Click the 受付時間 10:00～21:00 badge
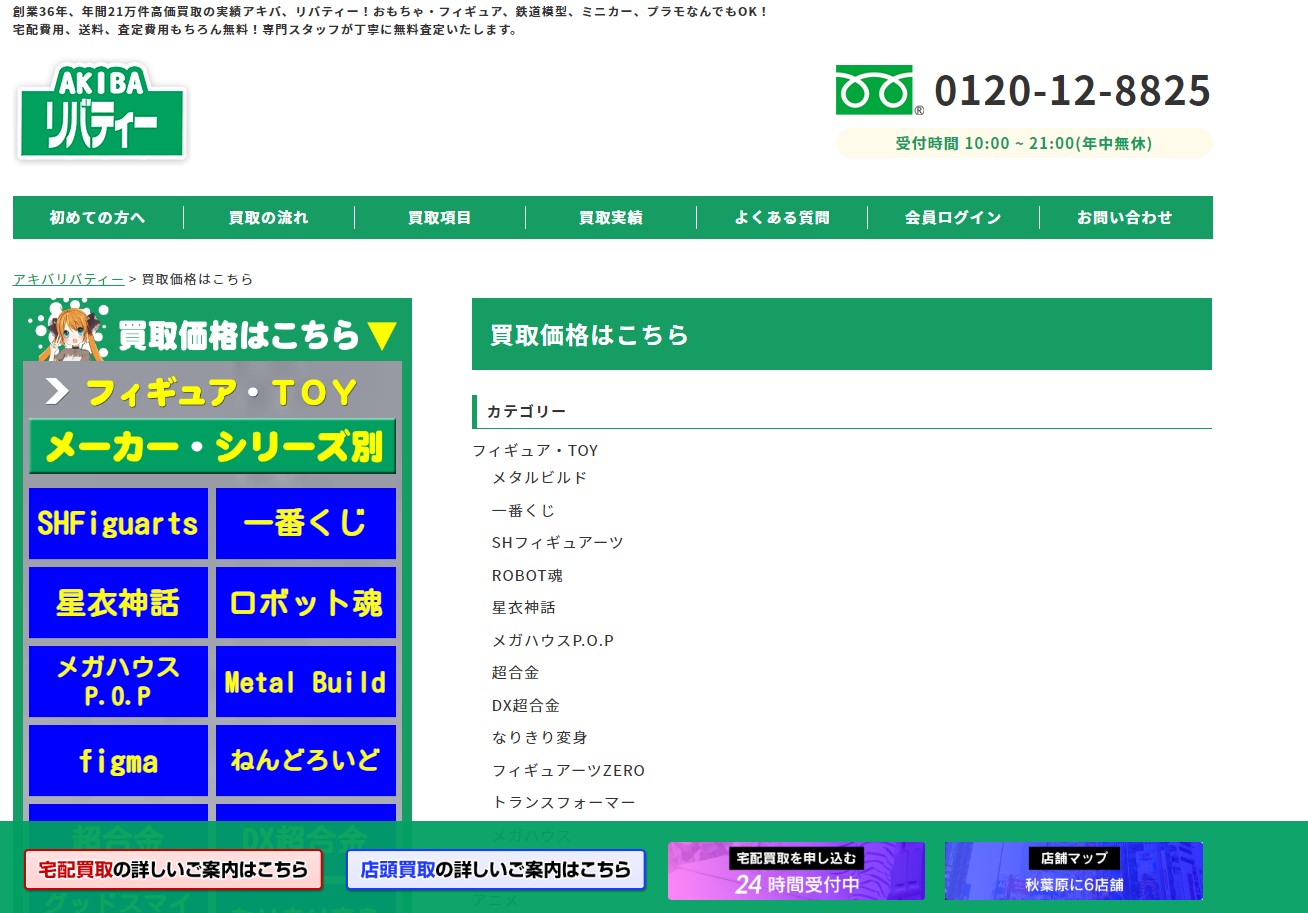 tap(1024, 143)
